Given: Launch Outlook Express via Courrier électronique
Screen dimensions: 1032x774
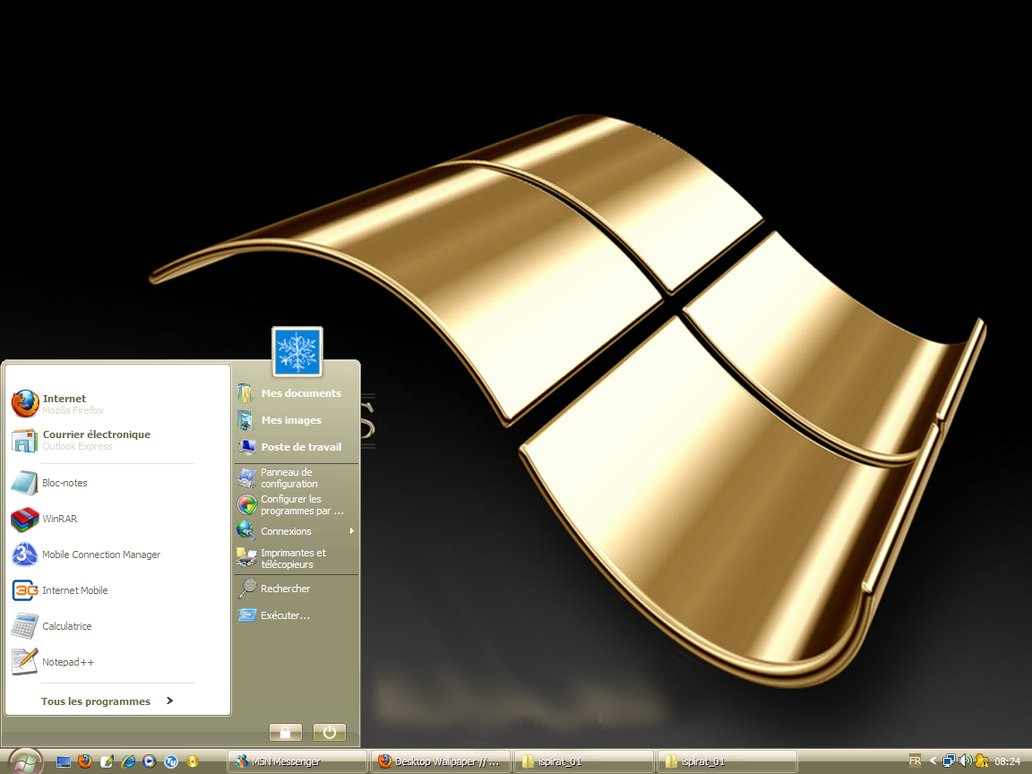Looking at the screenshot, I should 118,440.
